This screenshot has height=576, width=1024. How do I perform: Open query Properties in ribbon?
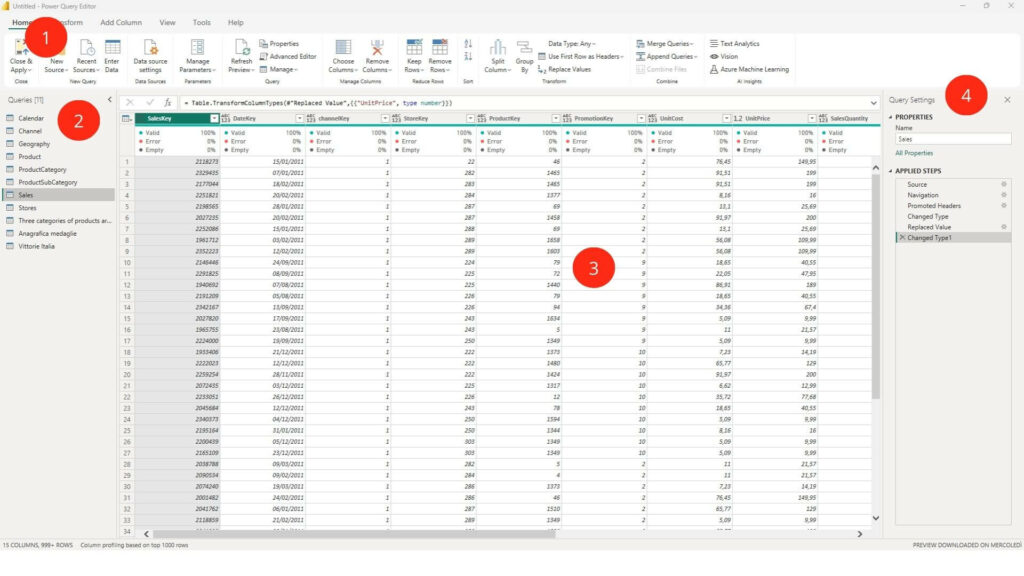tap(279, 44)
